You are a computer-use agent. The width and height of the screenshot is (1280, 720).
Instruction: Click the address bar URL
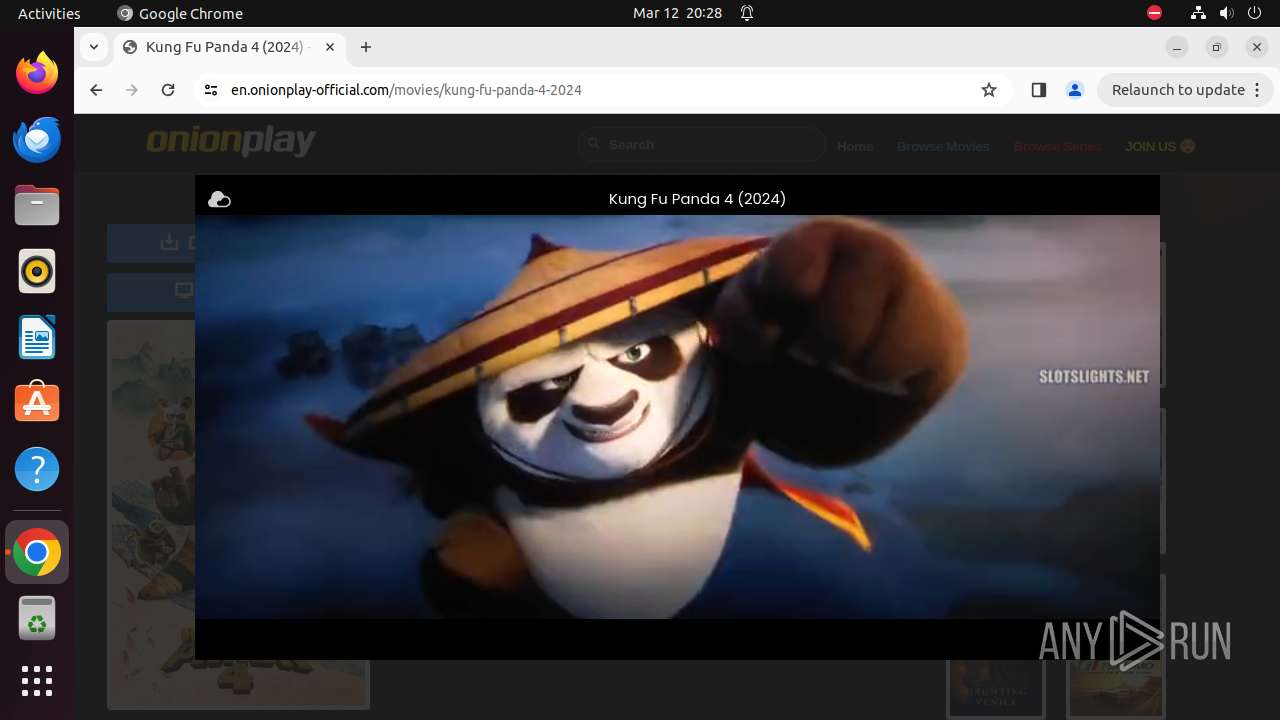coord(406,90)
